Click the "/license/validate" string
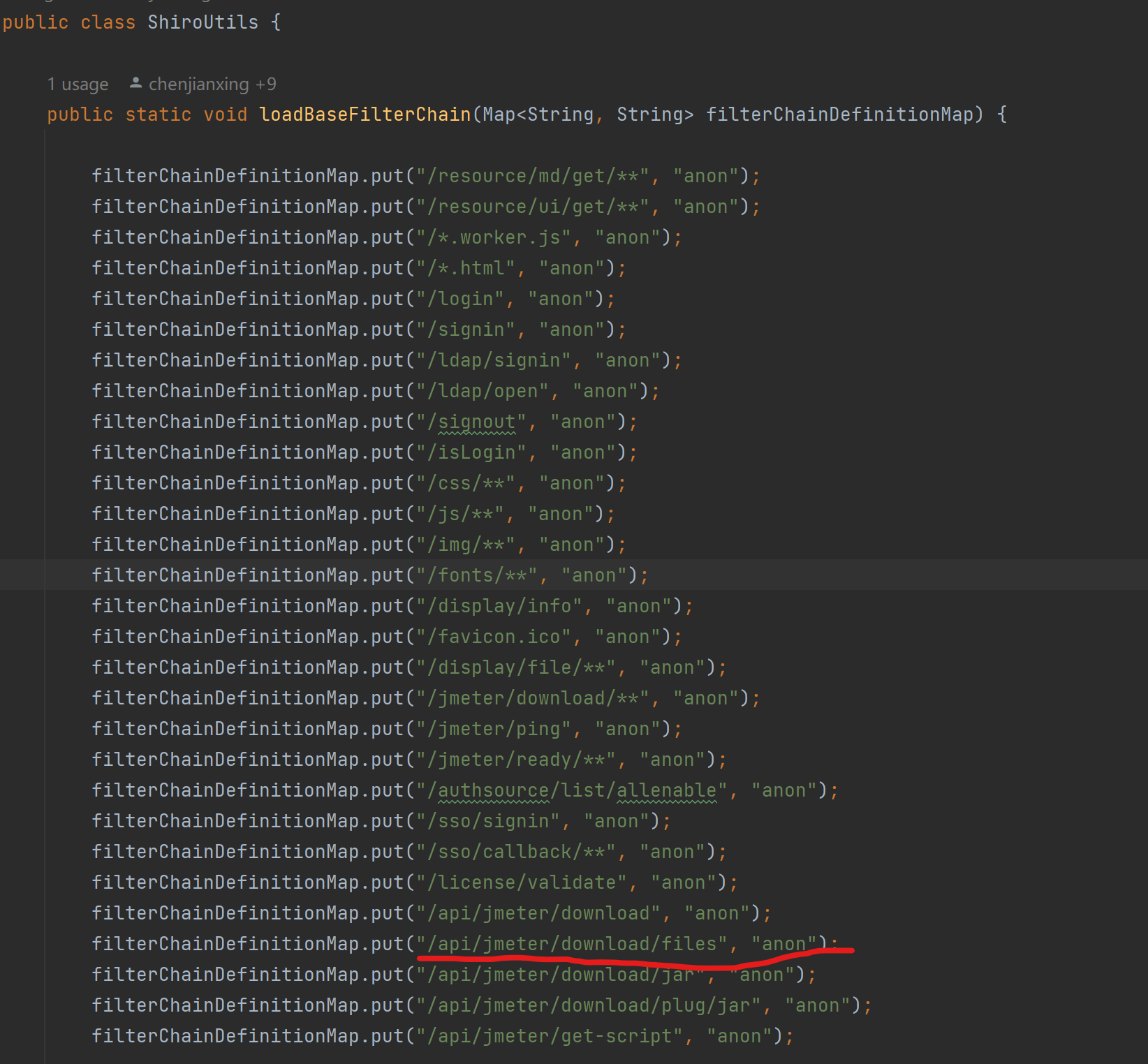 click(x=522, y=882)
